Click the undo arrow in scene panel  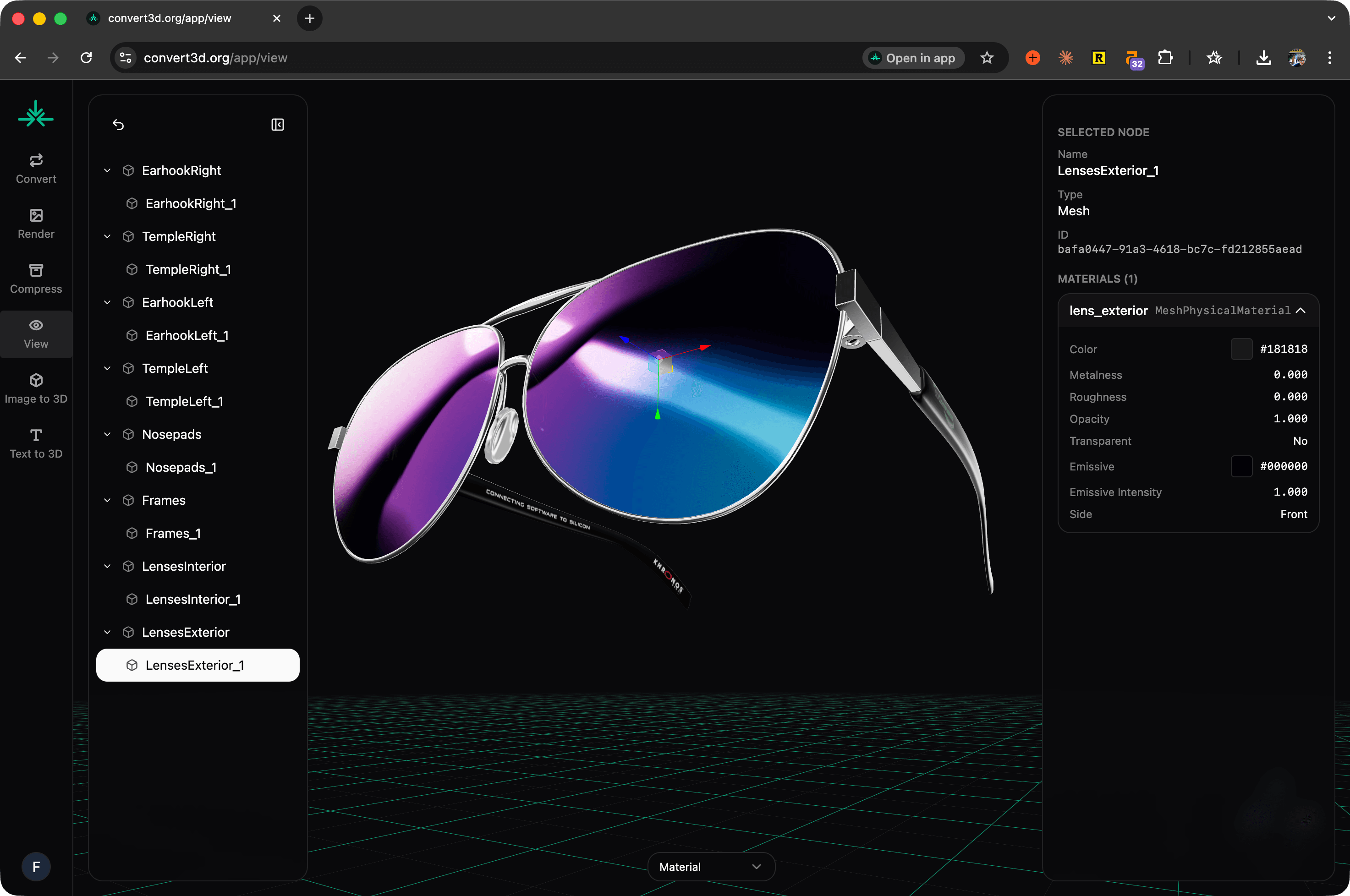[x=119, y=124]
